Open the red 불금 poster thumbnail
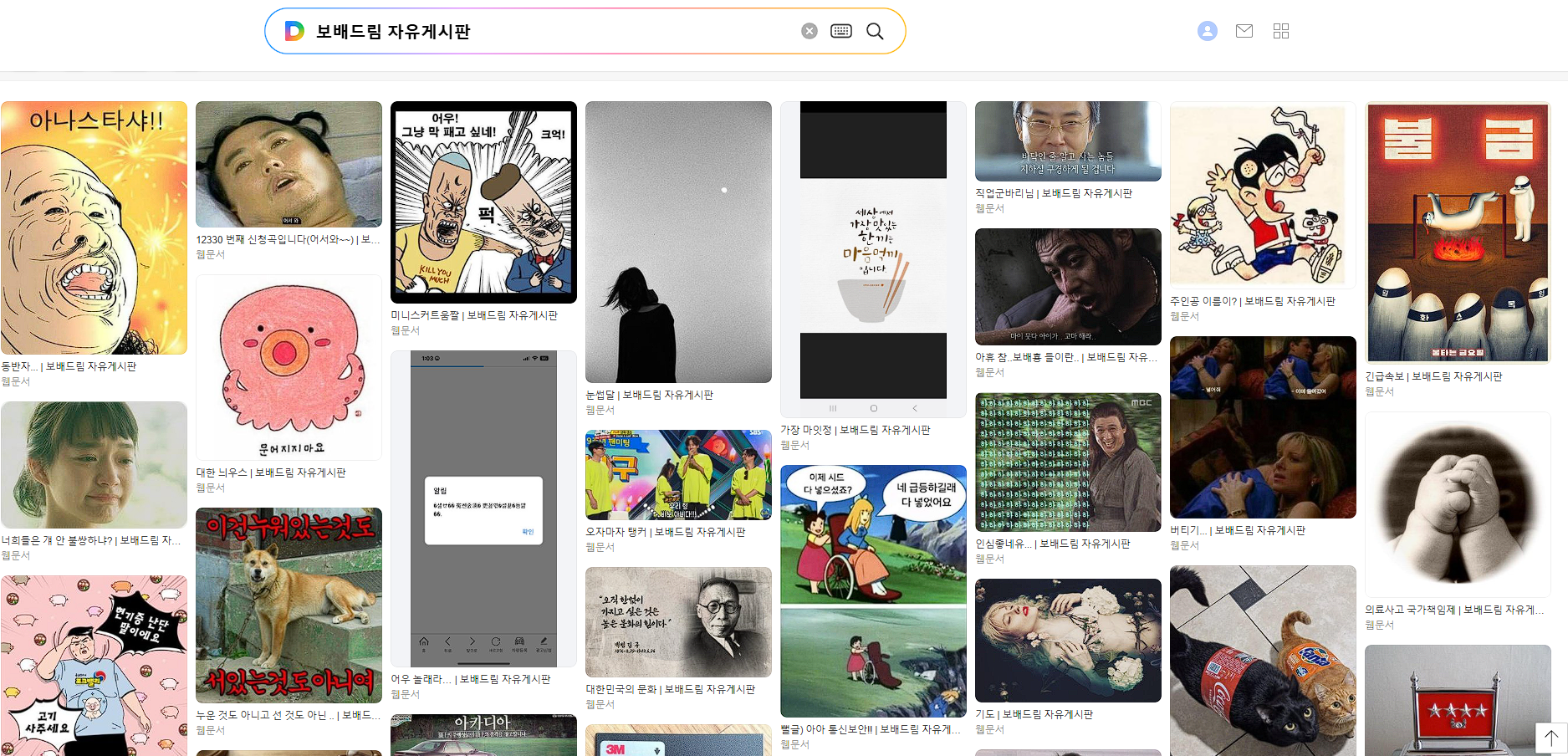1568x756 pixels. point(1458,232)
